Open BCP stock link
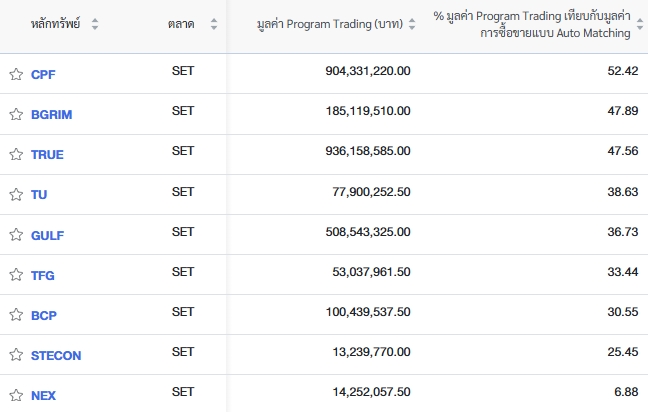This screenshot has height=412, width=648. point(44,315)
